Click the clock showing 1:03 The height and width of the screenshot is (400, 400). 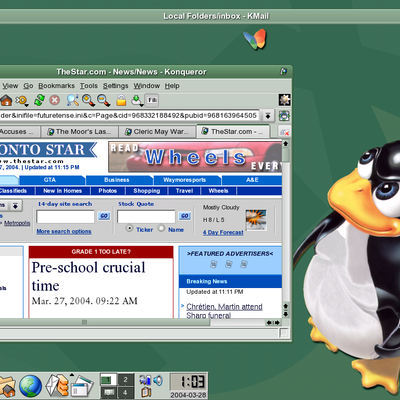click(x=188, y=382)
